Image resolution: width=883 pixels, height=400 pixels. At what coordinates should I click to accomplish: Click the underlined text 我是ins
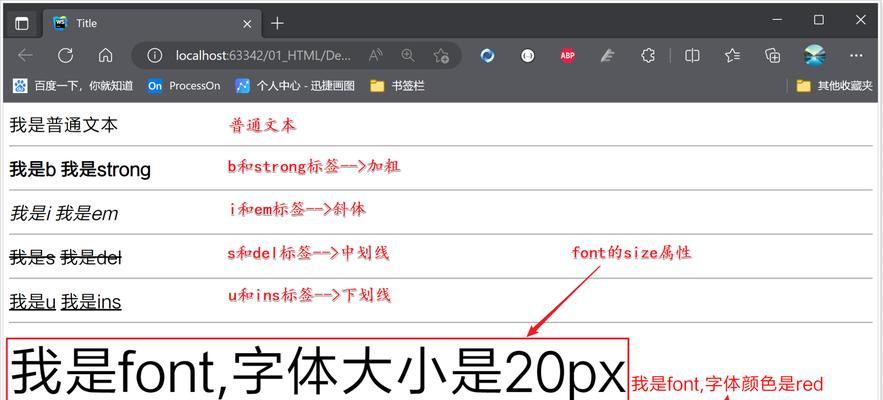coord(91,302)
